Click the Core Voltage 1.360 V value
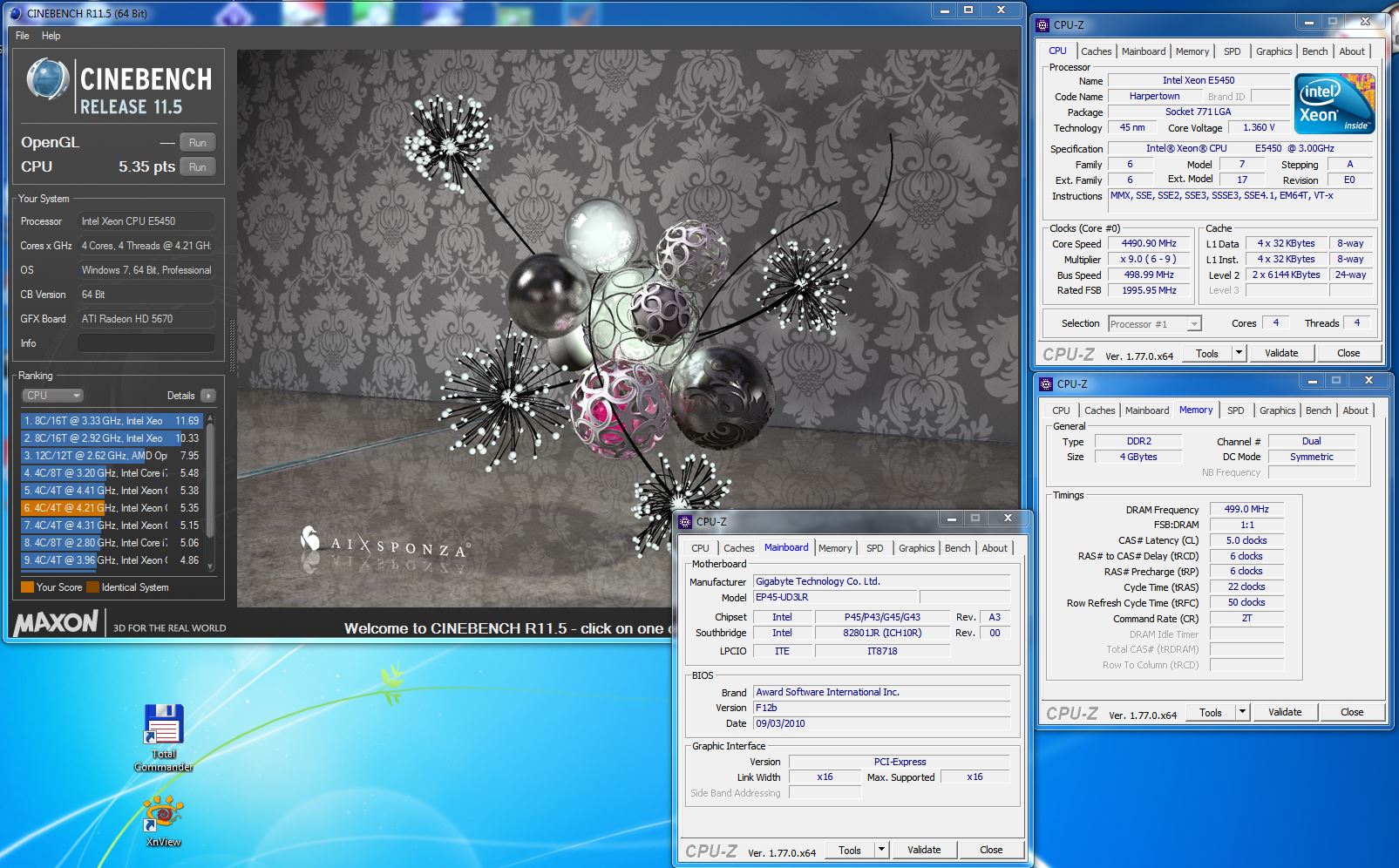The image size is (1399, 868). (x=1259, y=127)
